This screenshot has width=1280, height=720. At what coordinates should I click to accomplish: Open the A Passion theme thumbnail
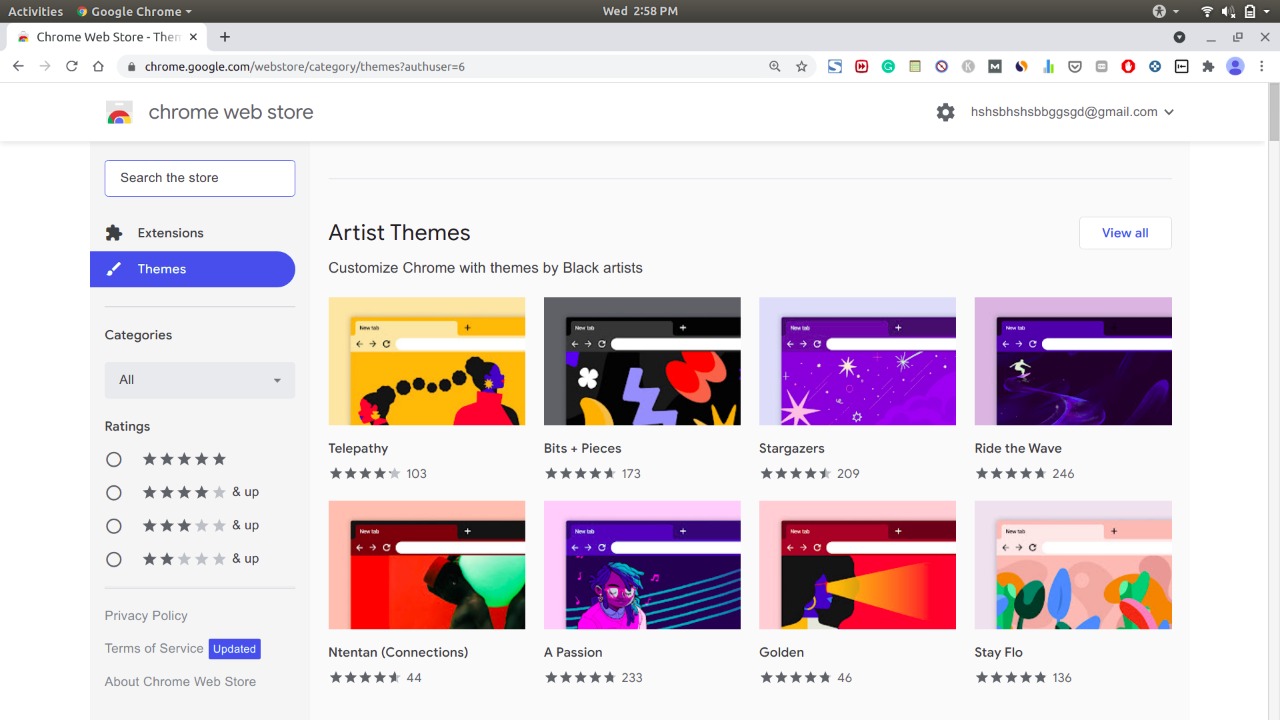642,565
